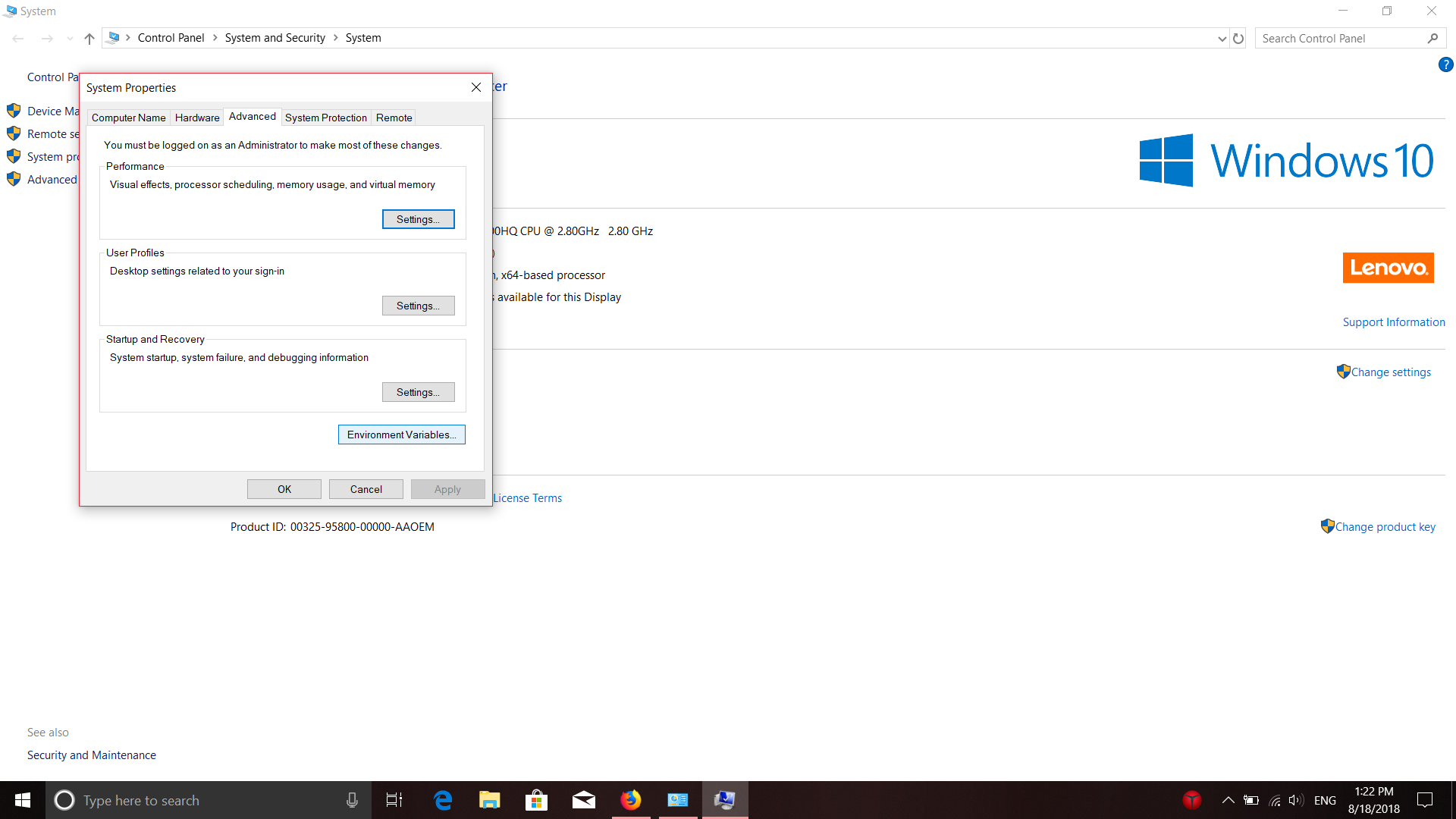The width and height of the screenshot is (1456, 819).
Task: Open the help question mark icon
Action: click(1445, 65)
